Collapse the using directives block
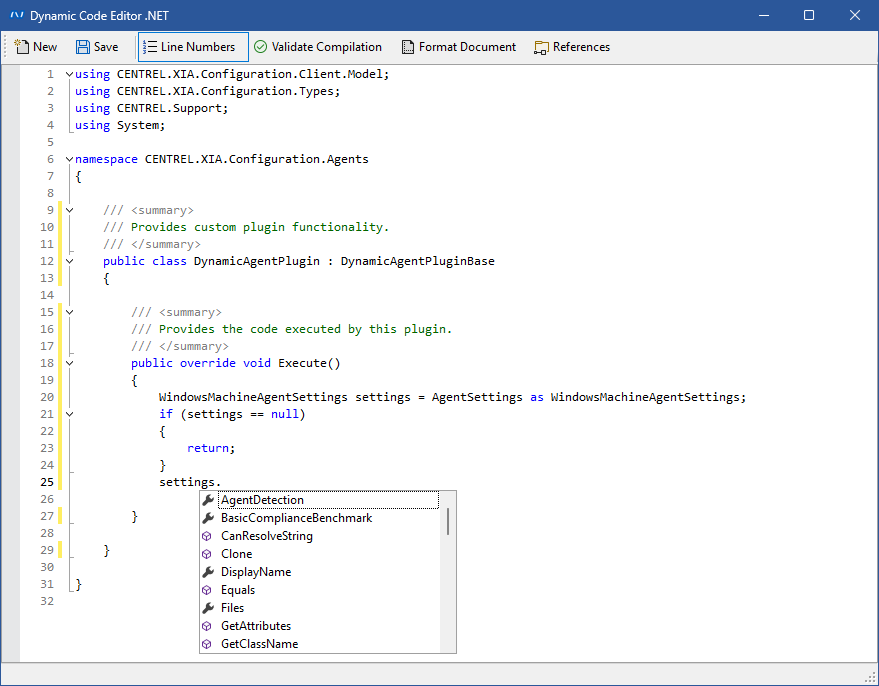The image size is (879, 686). pyautogui.click(x=69, y=75)
